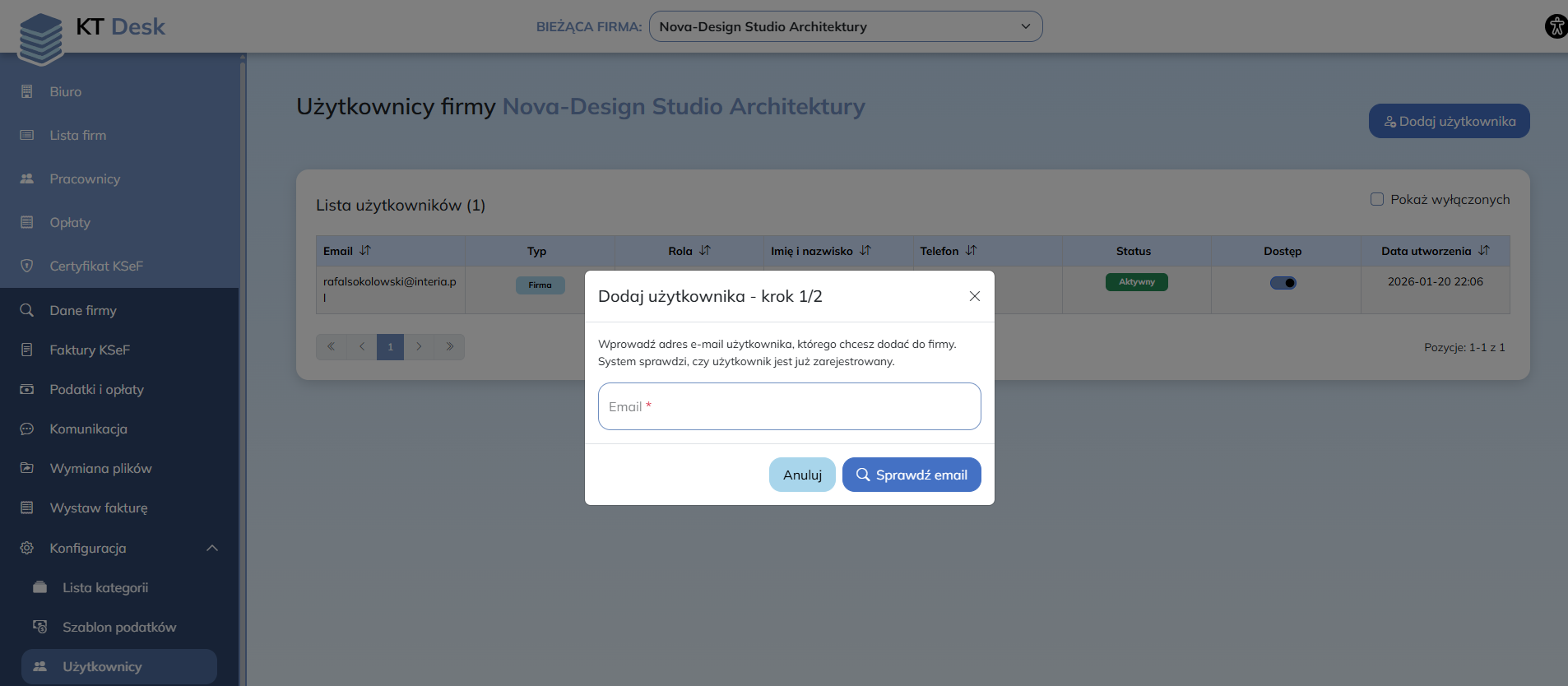Go to Lista kategorii menu item
Image resolution: width=1568 pixels, height=686 pixels.
click(x=105, y=587)
